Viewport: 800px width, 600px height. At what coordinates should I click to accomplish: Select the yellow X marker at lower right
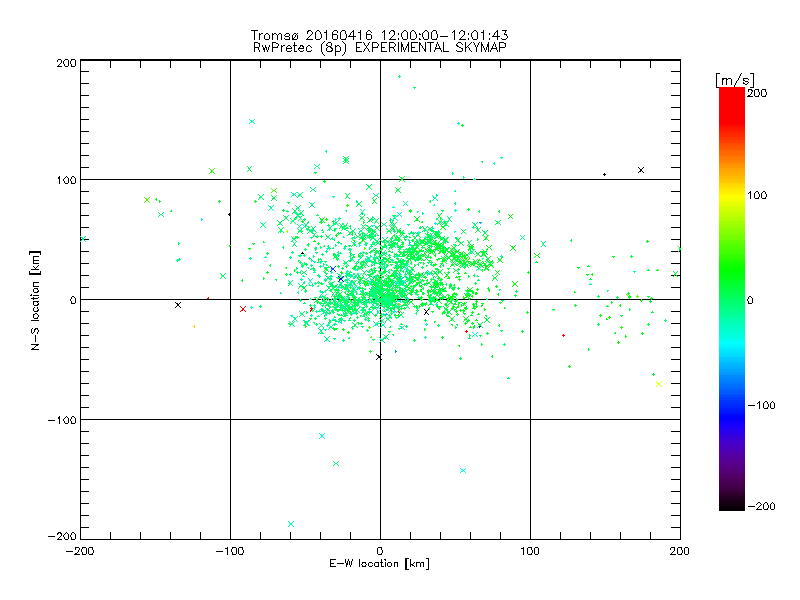click(659, 384)
